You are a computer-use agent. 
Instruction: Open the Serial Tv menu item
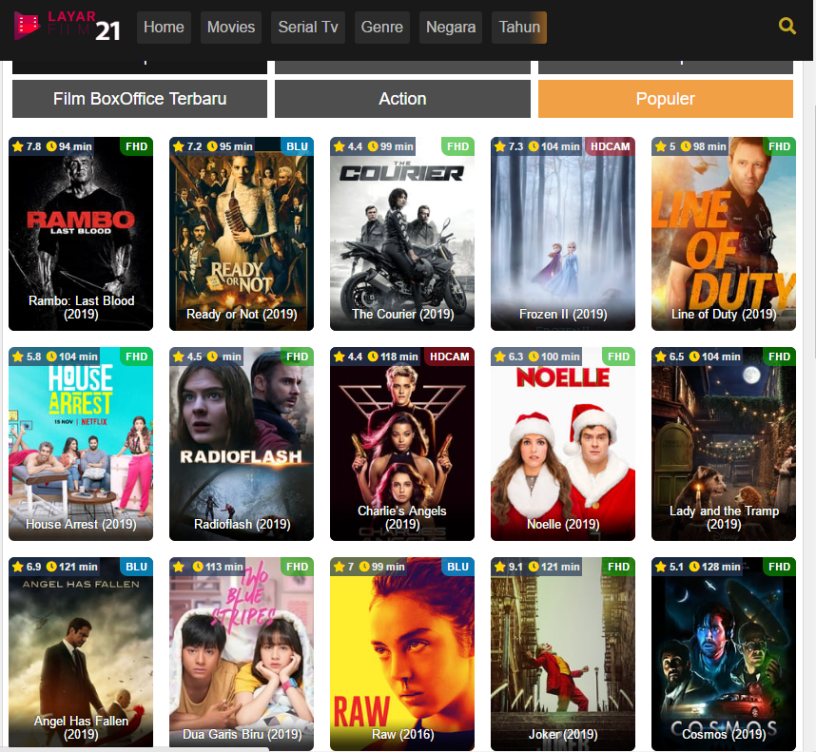307,27
